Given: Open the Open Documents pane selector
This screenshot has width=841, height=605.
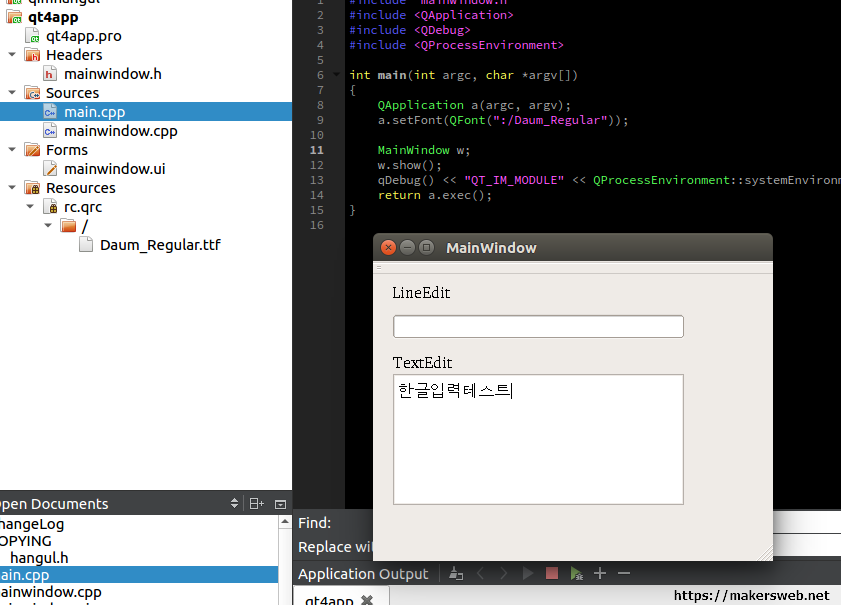Looking at the screenshot, I should pyautogui.click(x=234, y=503).
